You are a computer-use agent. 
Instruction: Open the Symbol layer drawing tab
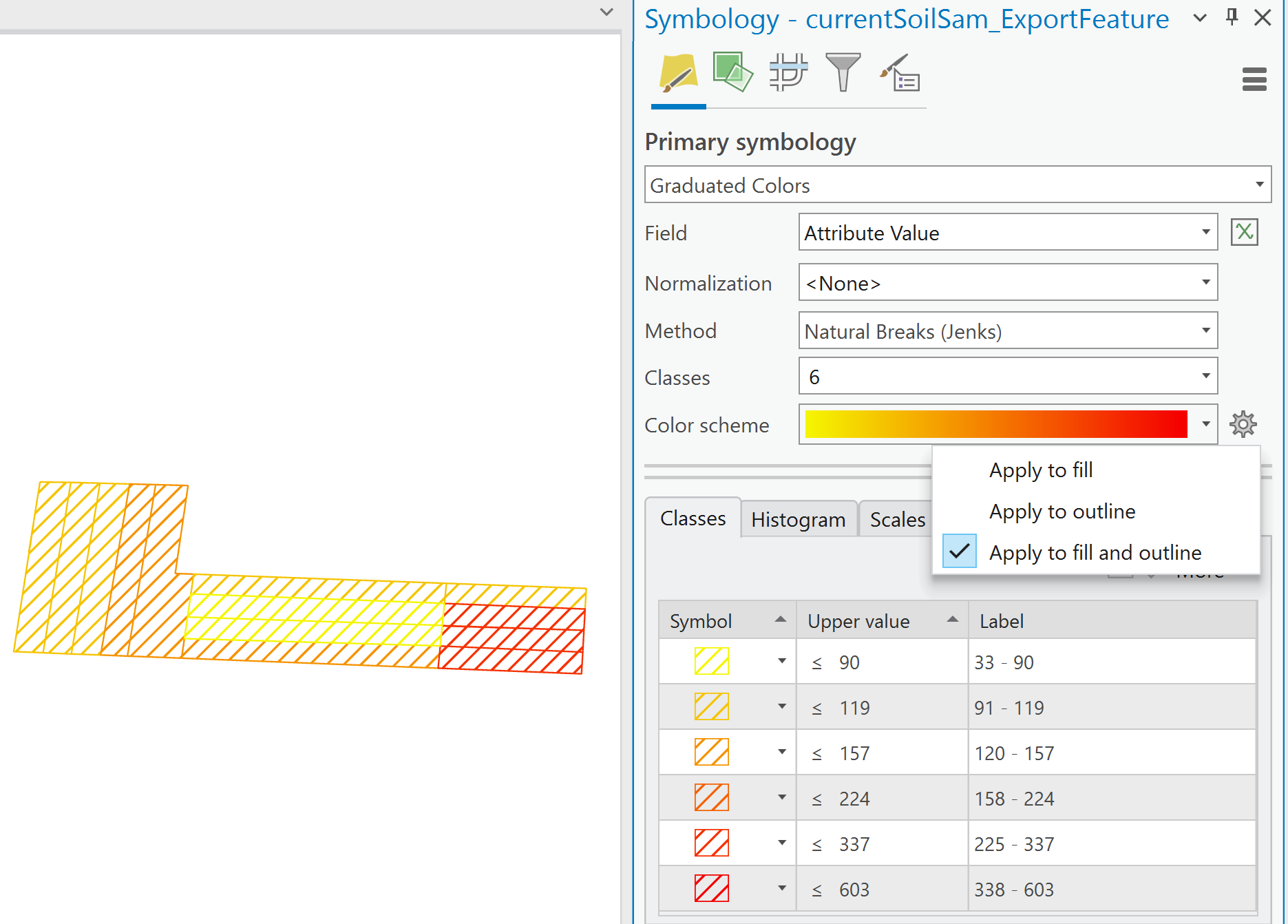click(x=788, y=72)
